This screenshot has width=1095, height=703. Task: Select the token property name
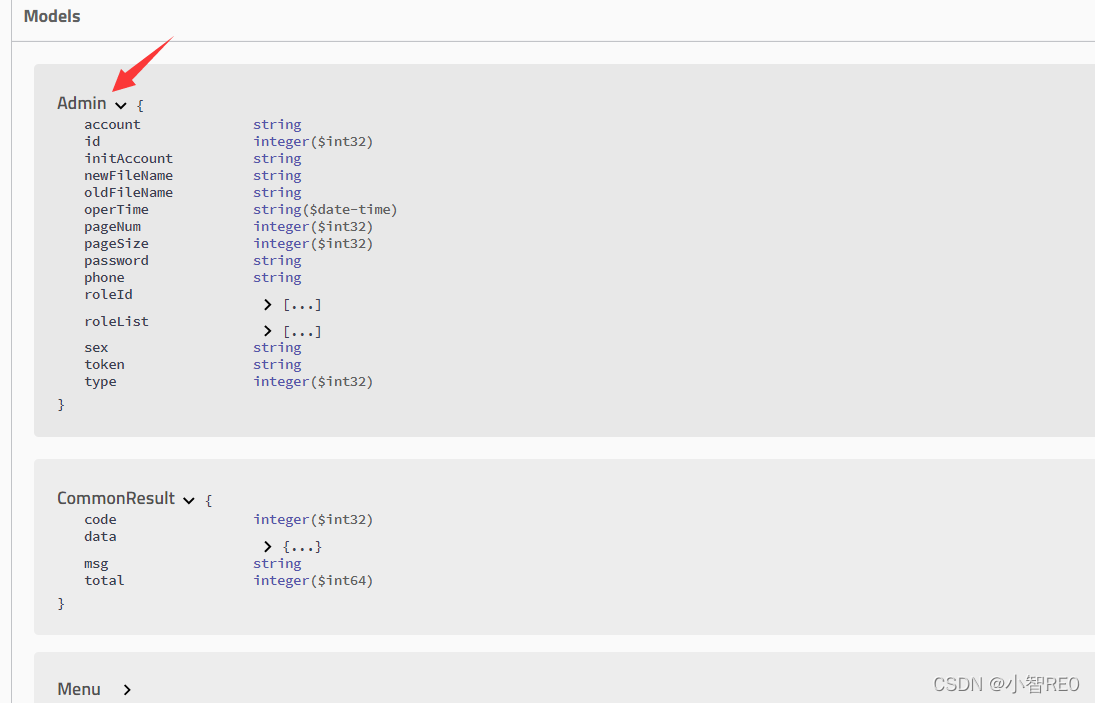(104, 364)
